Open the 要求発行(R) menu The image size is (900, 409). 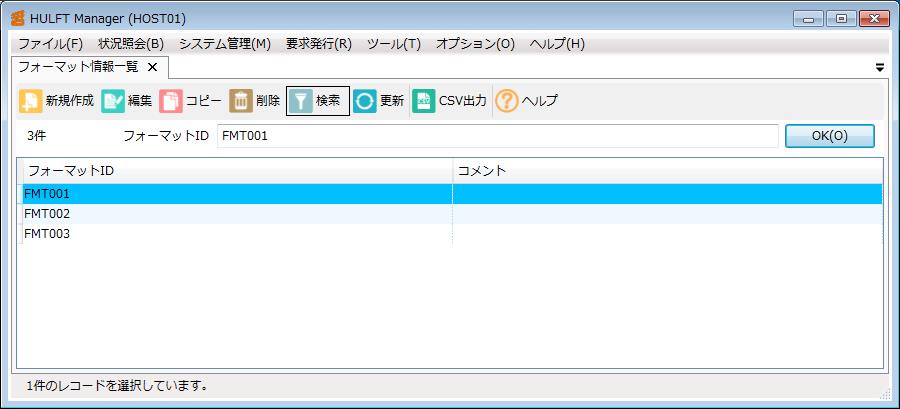tap(319, 44)
